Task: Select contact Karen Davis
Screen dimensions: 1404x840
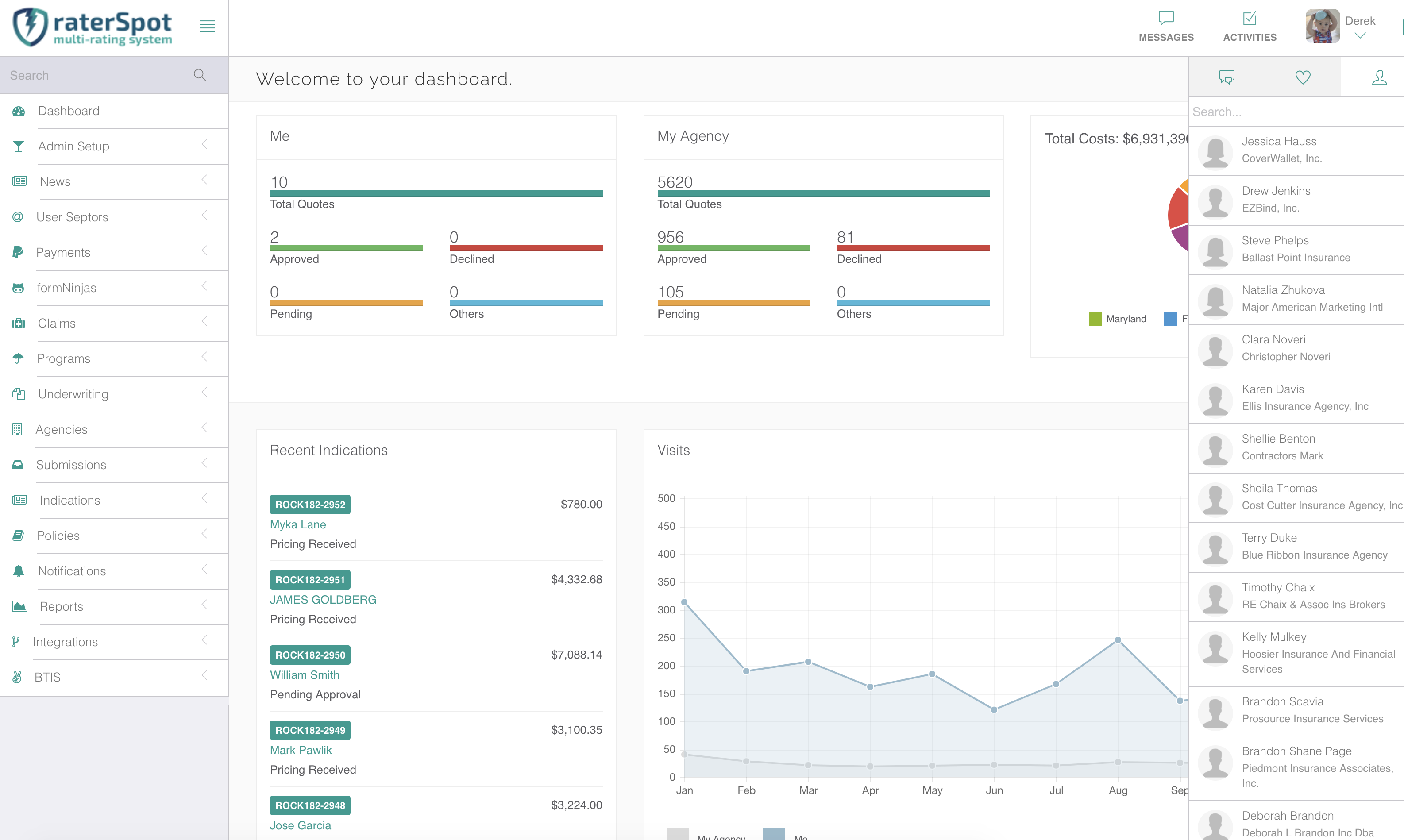Action: pyautogui.click(x=1296, y=398)
